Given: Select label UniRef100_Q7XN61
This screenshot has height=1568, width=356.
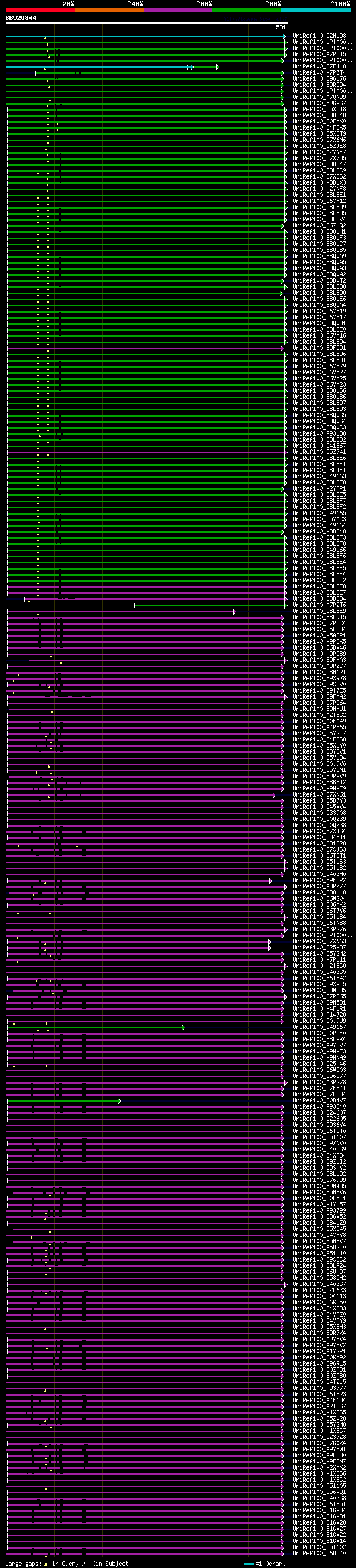Looking at the screenshot, I should pyautogui.click(x=319, y=794).
